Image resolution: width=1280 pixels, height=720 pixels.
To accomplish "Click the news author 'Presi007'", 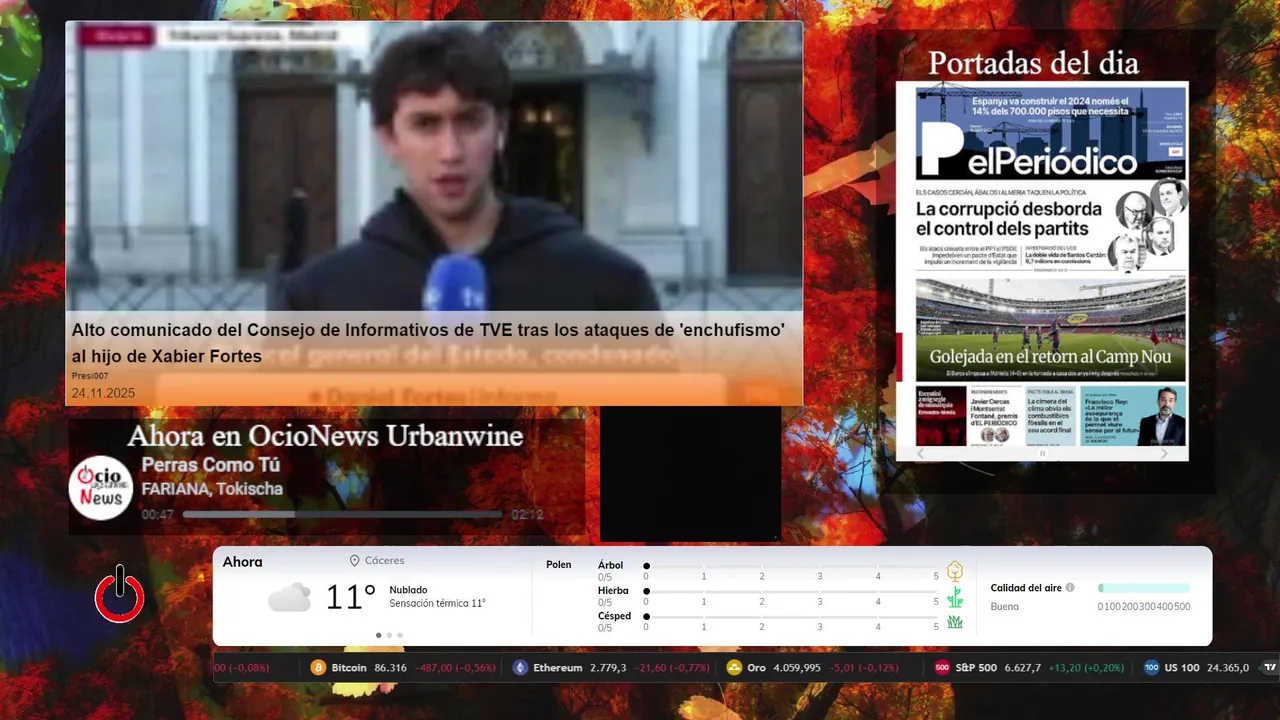I will [90, 376].
